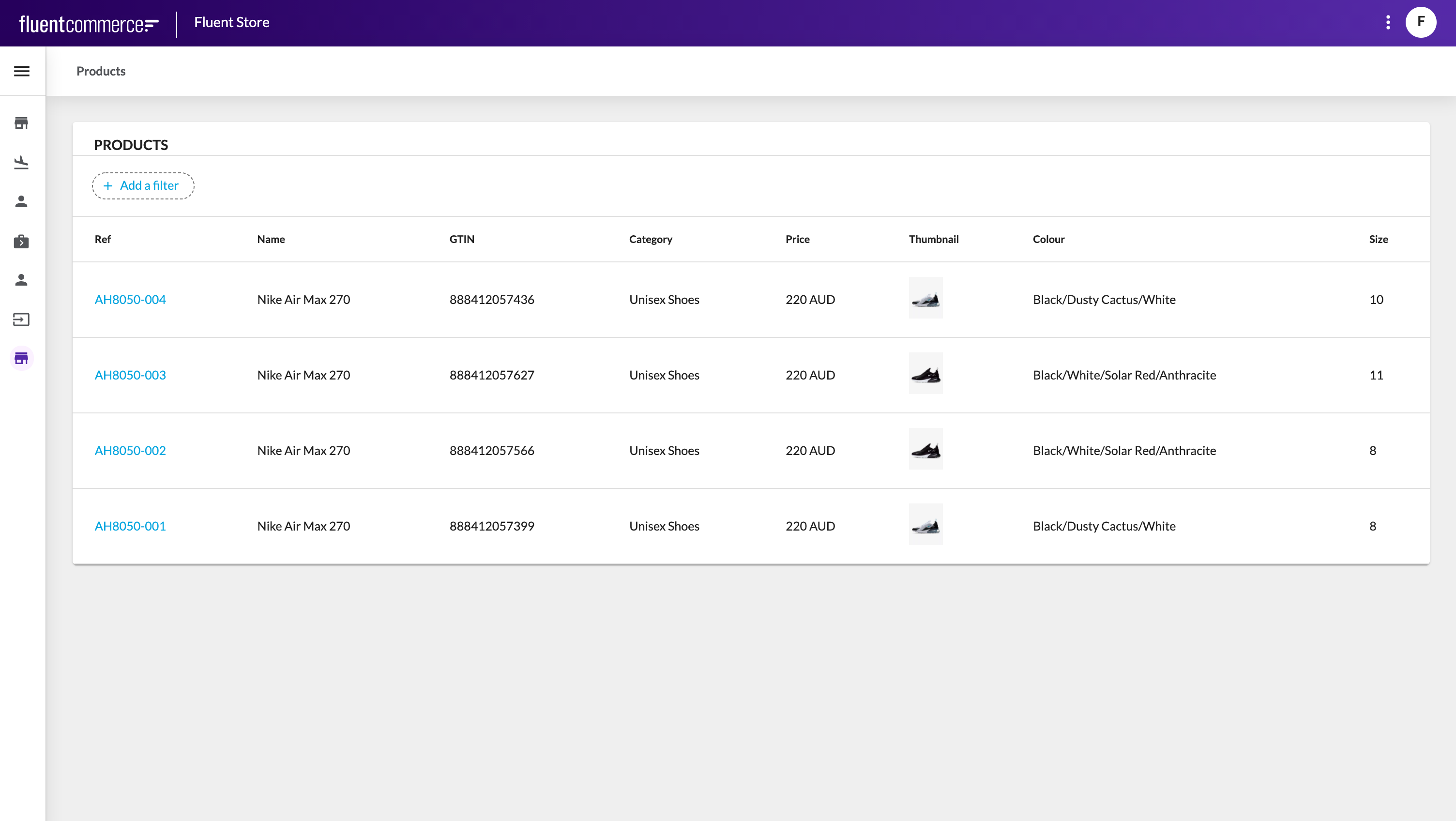Click the Add a filter button
The width and height of the screenshot is (1456, 821).
(143, 186)
